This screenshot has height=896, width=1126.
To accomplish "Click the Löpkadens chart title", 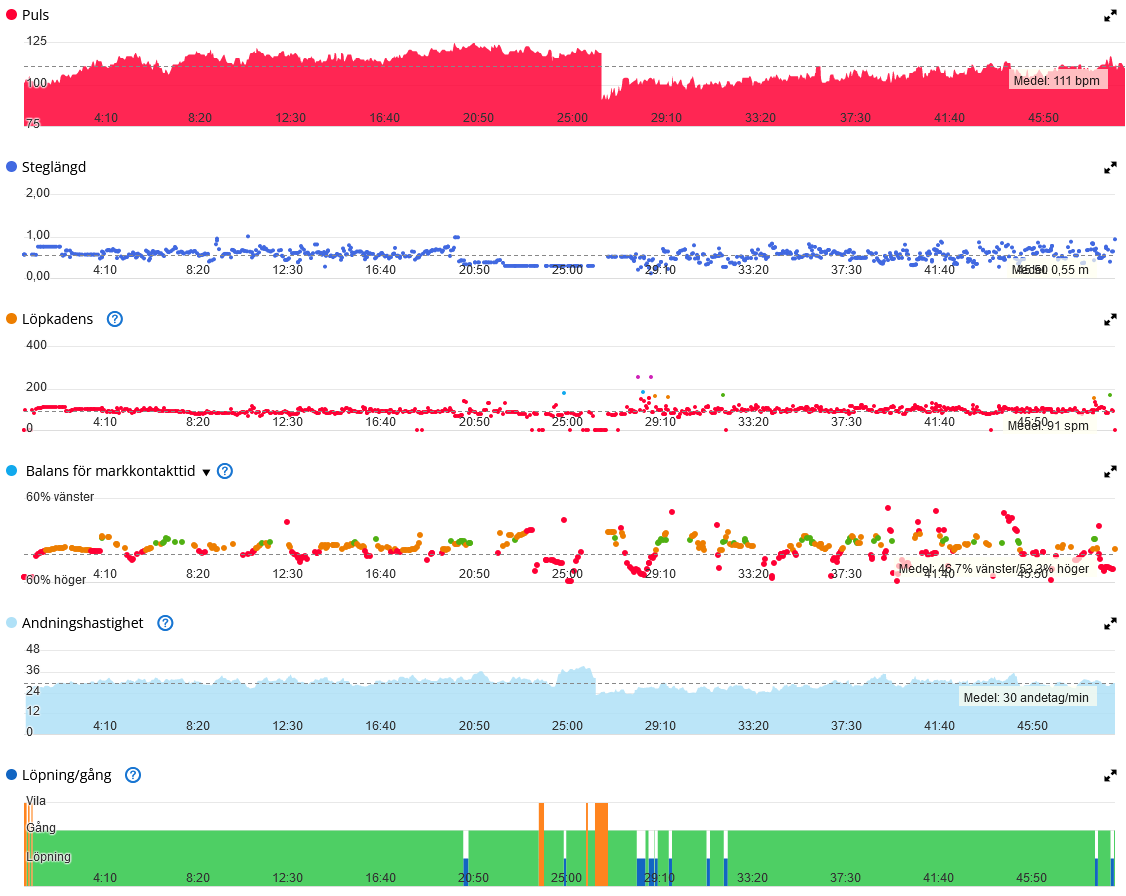I will (57, 319).
